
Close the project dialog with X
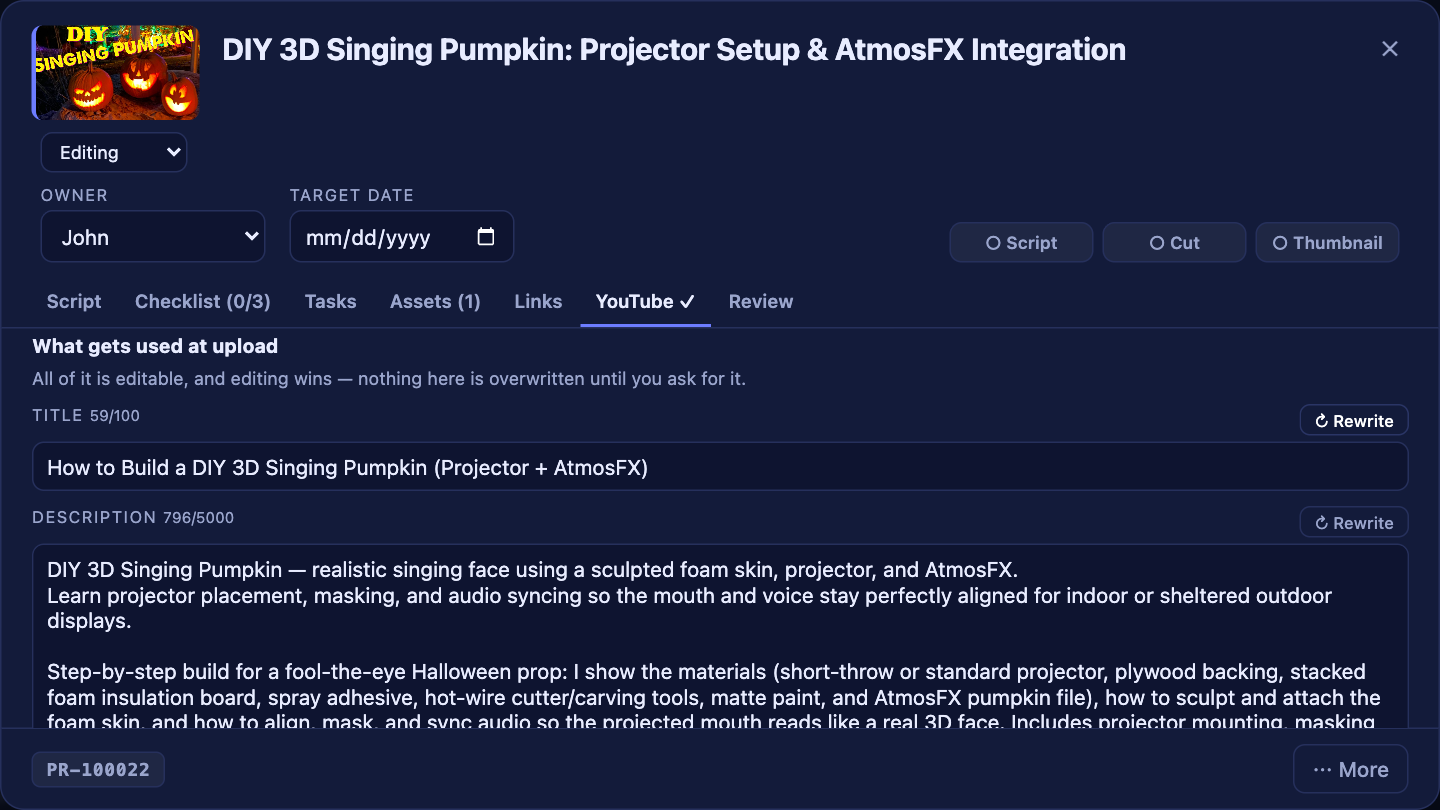click(x=1389, y=49)
